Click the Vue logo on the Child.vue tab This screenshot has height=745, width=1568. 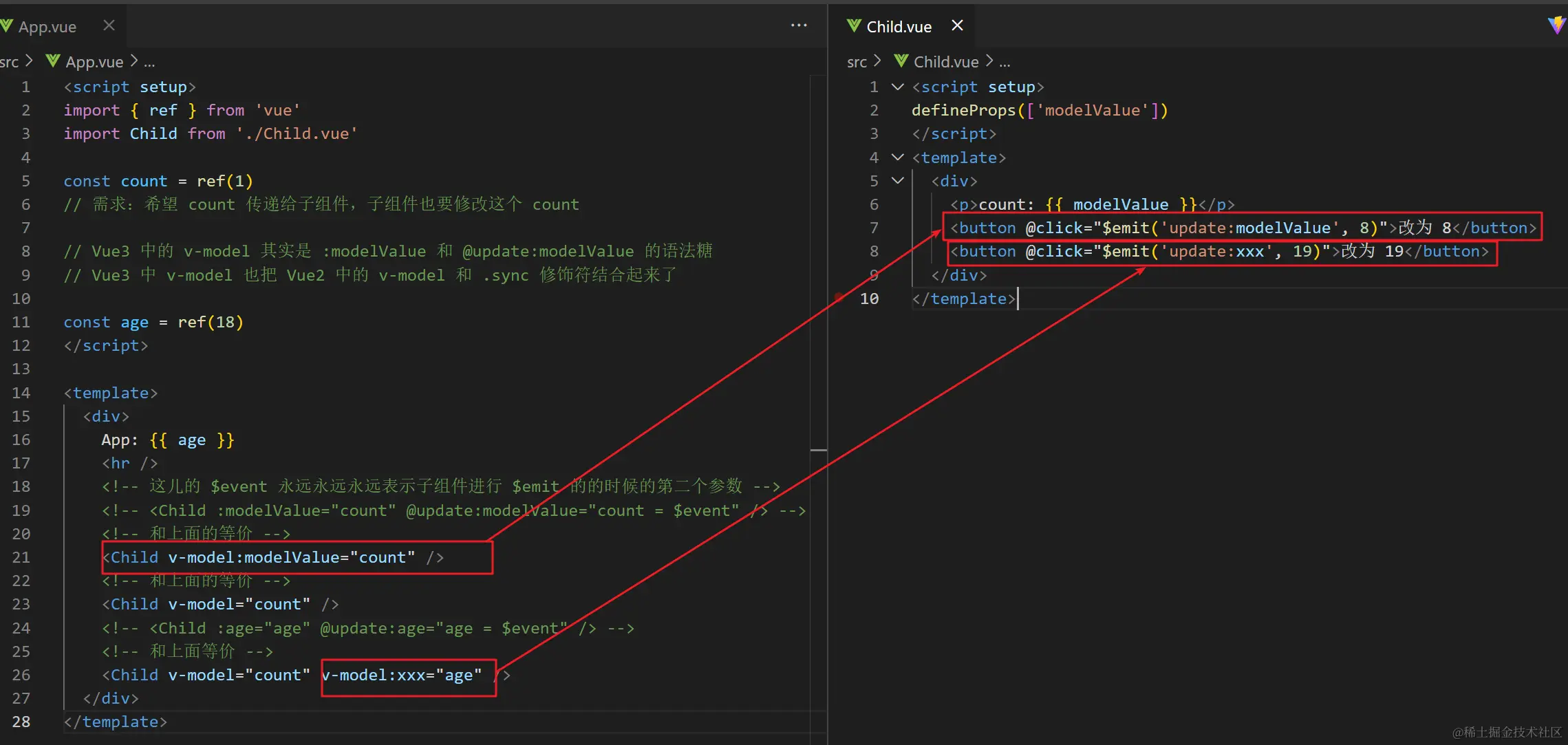click(854, 26)
